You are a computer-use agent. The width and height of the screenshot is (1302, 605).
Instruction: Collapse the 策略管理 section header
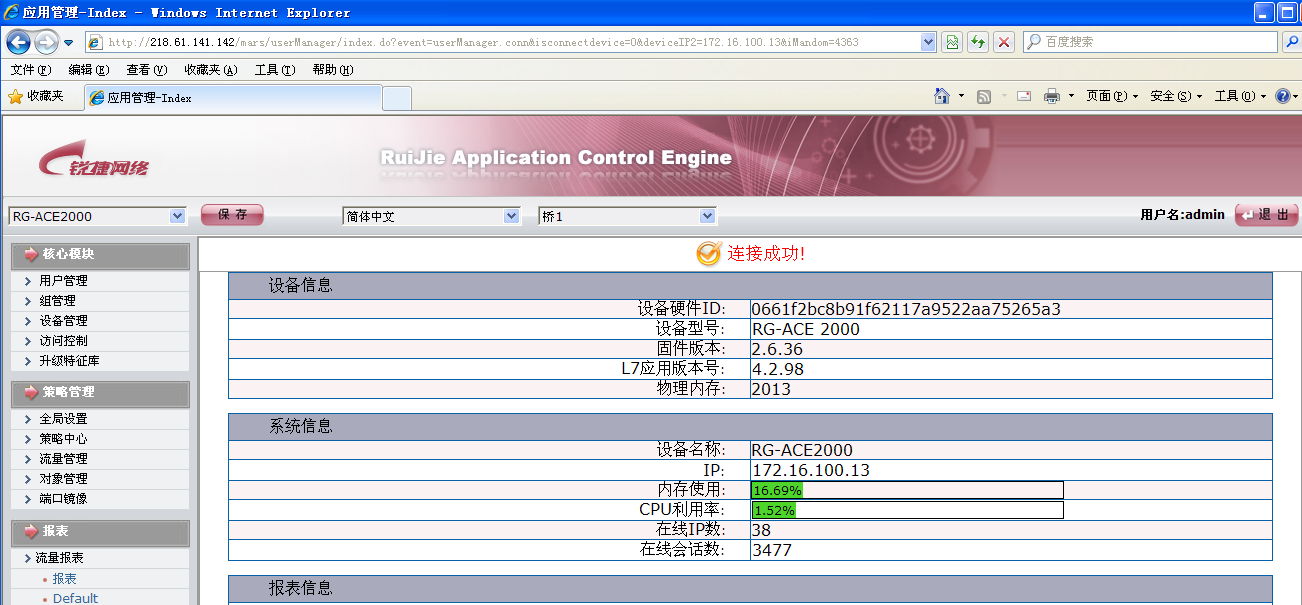(x=99, y=393)
